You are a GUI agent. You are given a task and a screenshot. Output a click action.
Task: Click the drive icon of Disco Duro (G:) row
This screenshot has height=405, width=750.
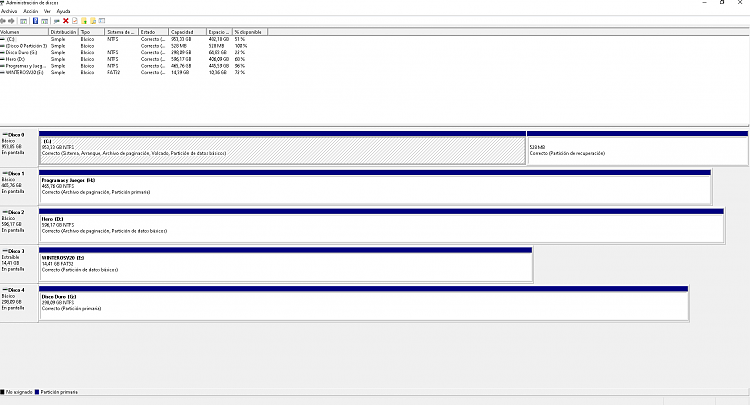(2, 53)
